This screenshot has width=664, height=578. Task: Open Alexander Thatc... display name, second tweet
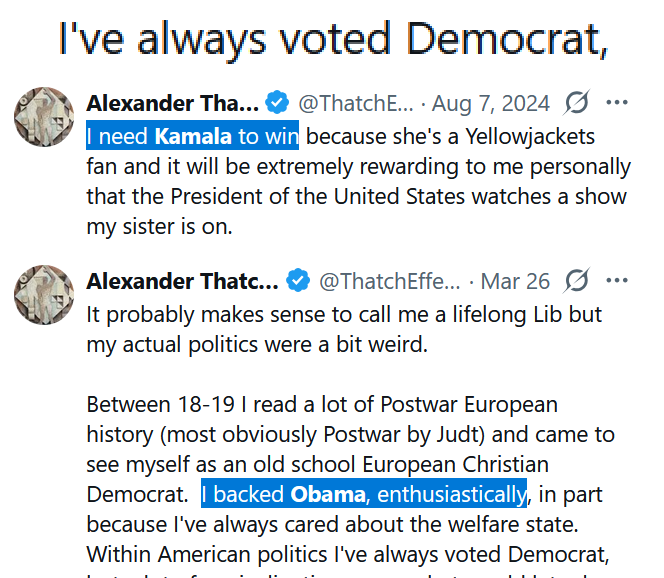pyautogui.click(x=183, y=281)
